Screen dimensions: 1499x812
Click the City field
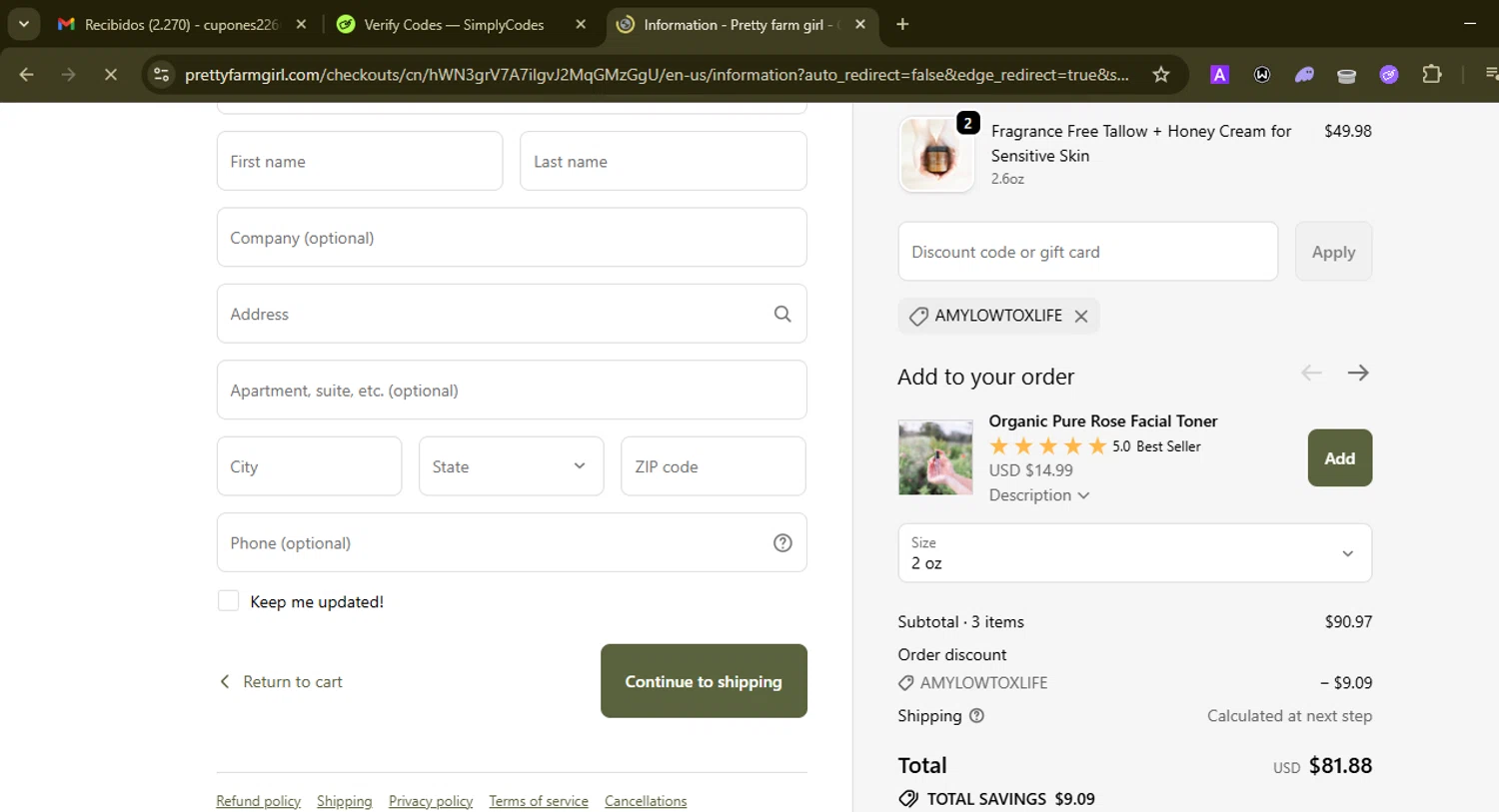coord(309,466)
